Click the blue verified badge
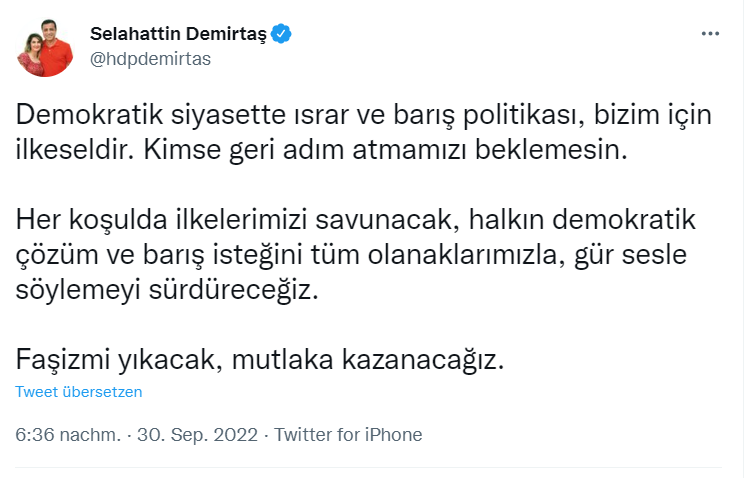The image size is (746, 478). [x=282, y=34]
